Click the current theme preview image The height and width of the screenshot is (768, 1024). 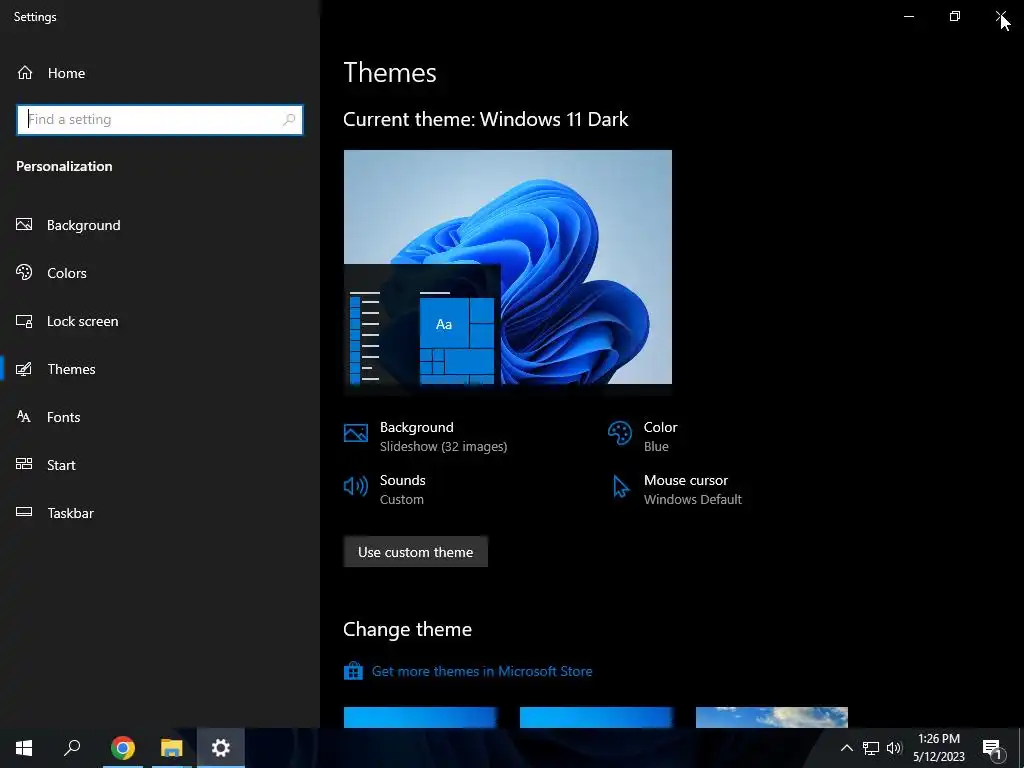(x=507, y=272)
